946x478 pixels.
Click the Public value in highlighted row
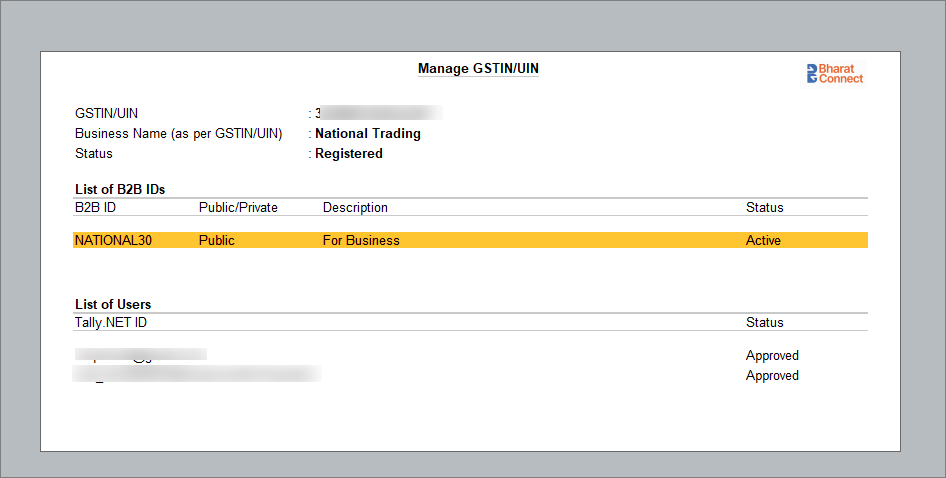click(217, 241)
